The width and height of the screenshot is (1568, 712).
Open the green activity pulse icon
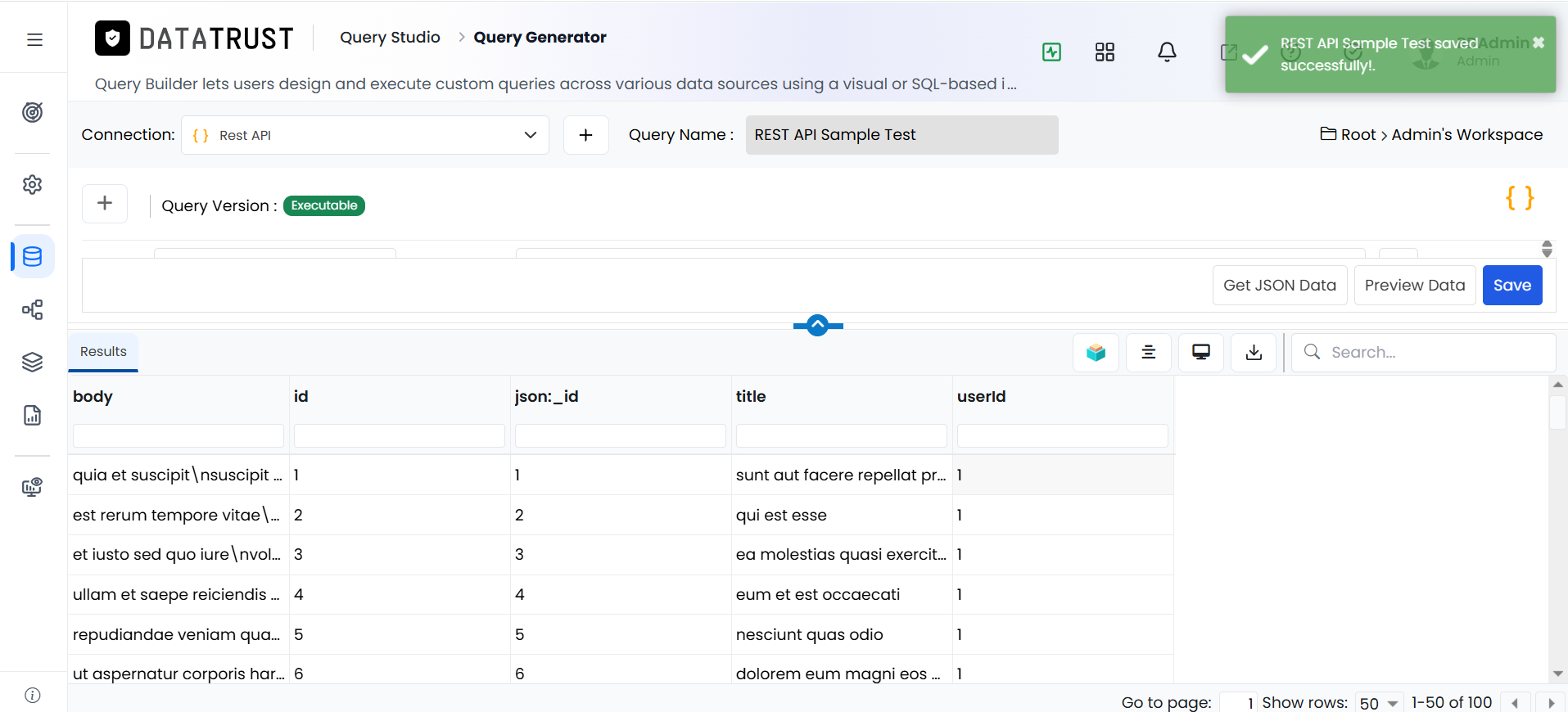pos(1051,52)
